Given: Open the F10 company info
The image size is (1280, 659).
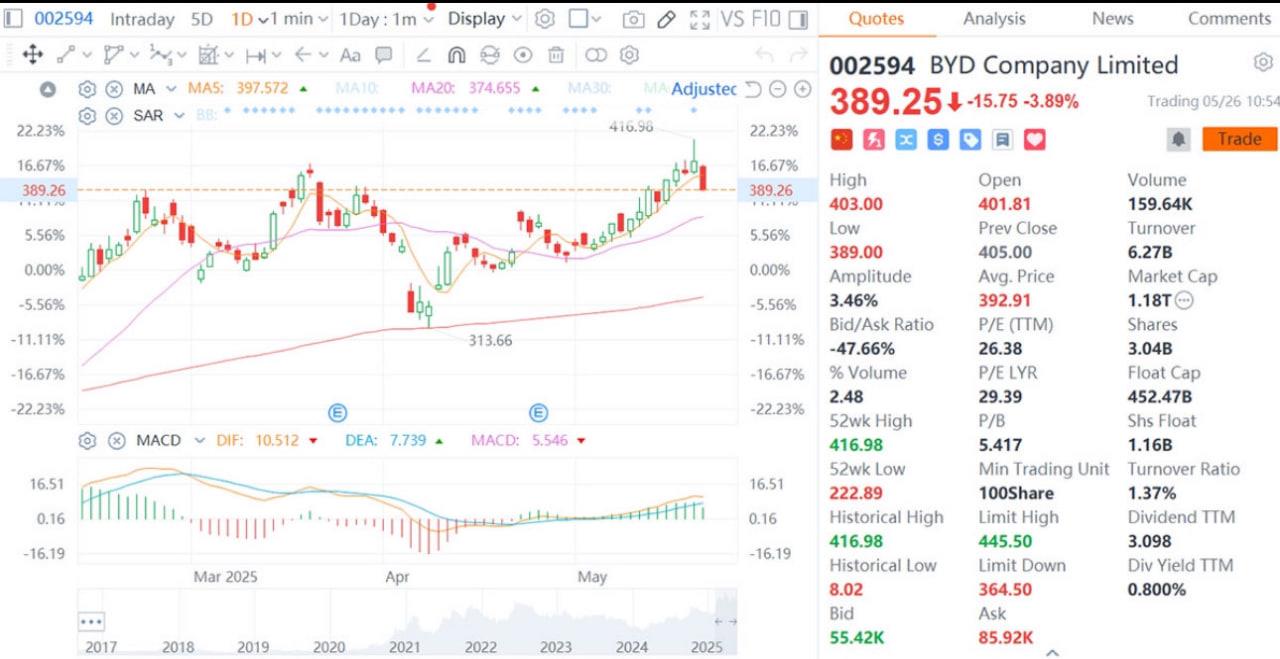Looking at the screenshot, I should pos(765,19).
